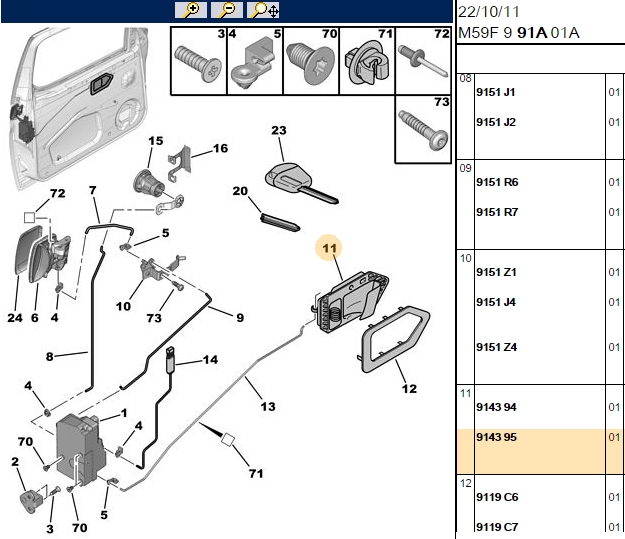The image size is (625, 539).
Task: Select part number 9151 J4
Action: 496,302
